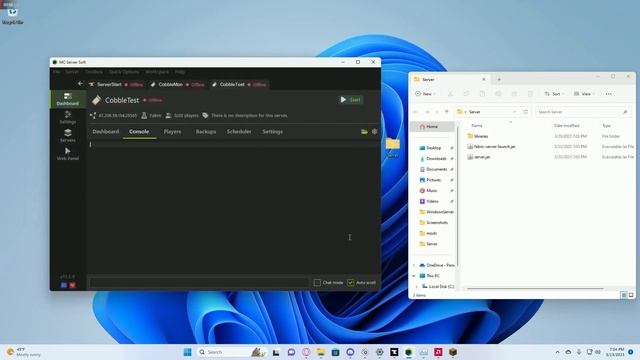The image size is (640, 360).
Task: Open Settings in the MC Server Soft sidebar
Action: click(68, 117)
